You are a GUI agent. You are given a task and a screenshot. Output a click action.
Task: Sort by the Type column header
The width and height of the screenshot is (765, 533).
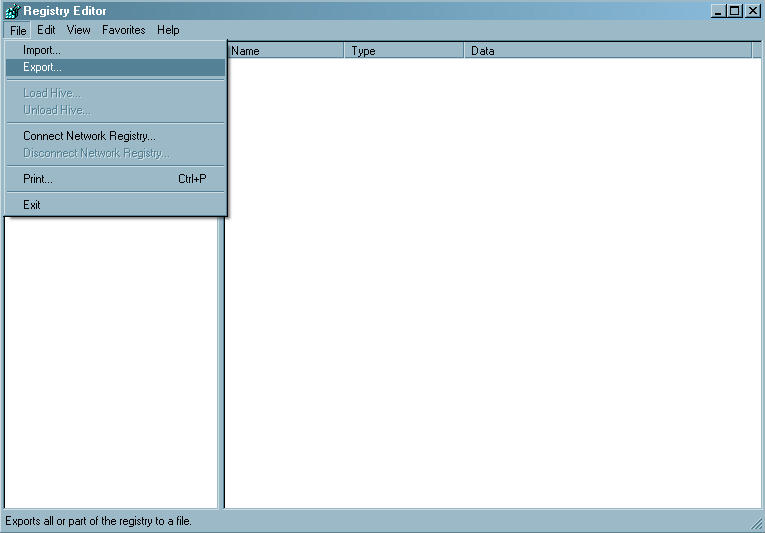tap(404, 51)
